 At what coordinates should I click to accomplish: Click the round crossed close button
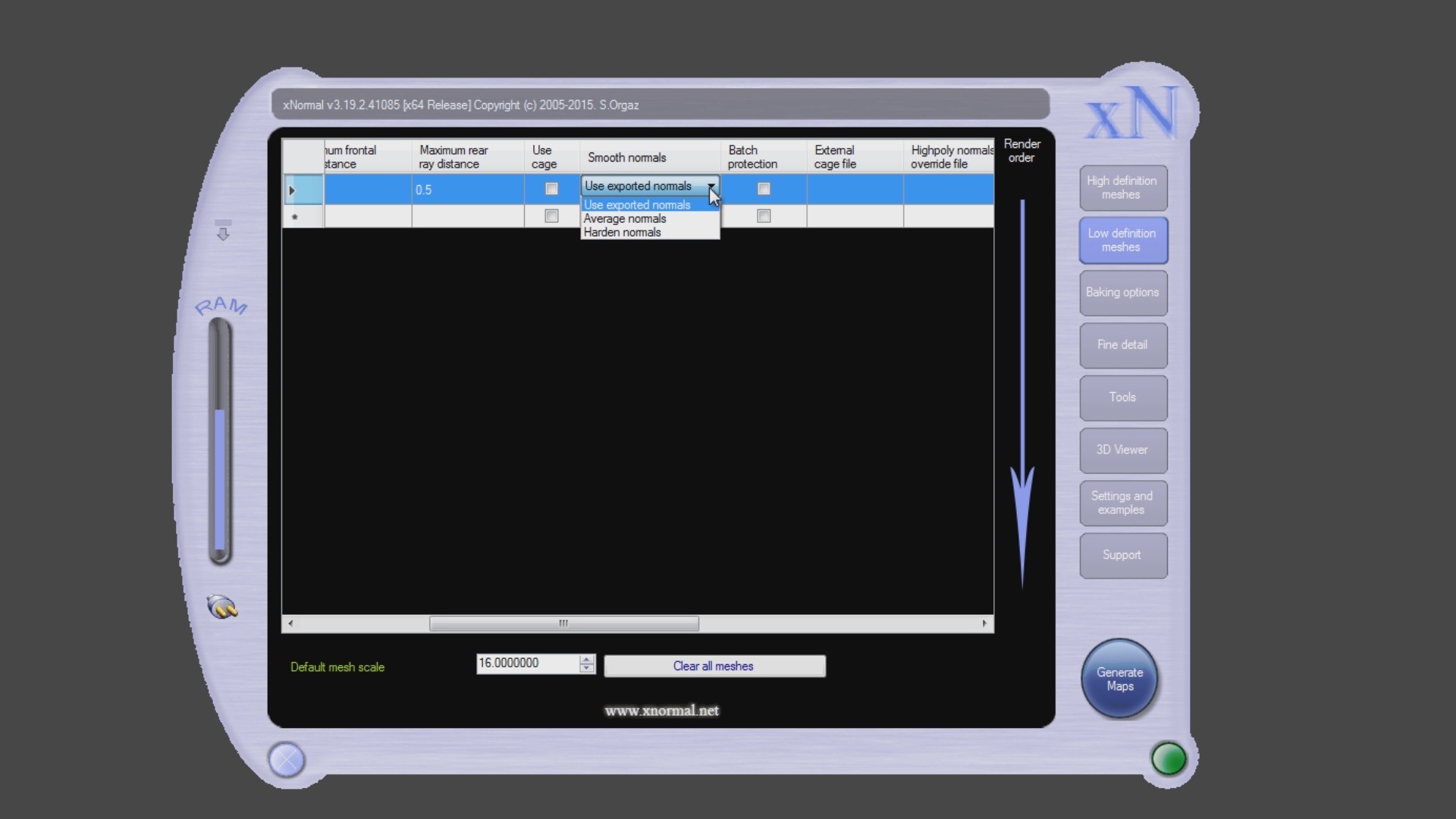coord(287,760)
